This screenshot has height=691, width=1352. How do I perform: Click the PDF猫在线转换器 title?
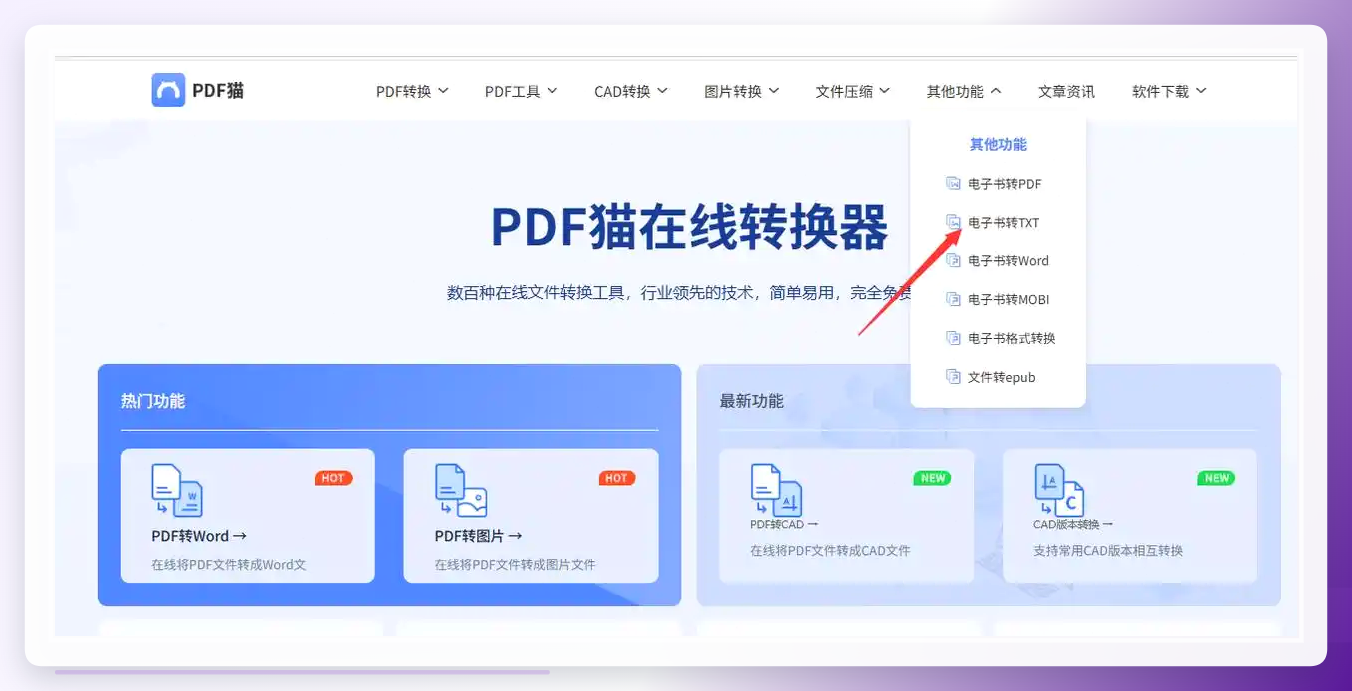(689, 227)
